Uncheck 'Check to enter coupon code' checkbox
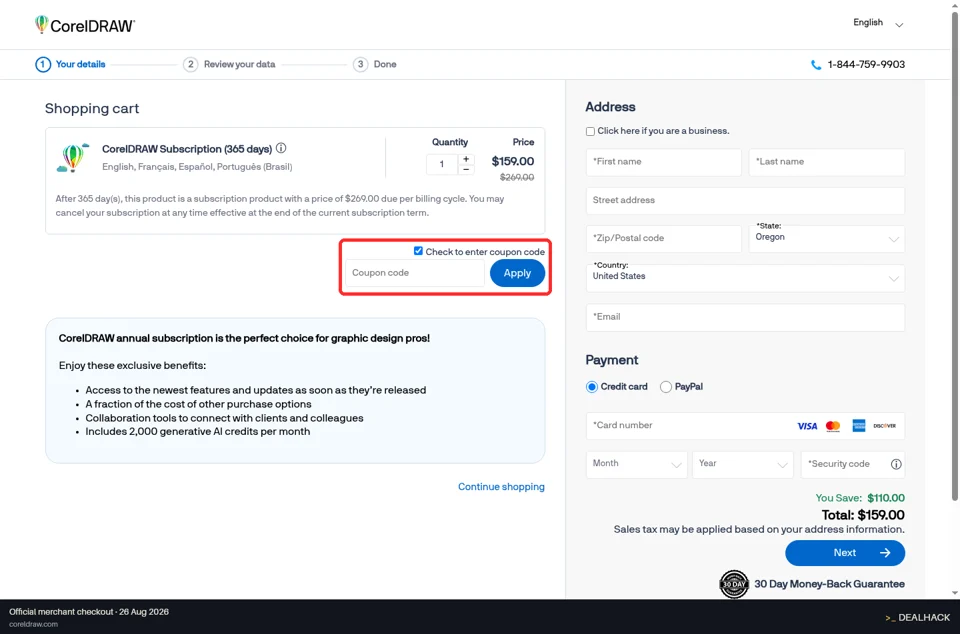The height and width of the screenshot is (634, 960). [418, 251]
